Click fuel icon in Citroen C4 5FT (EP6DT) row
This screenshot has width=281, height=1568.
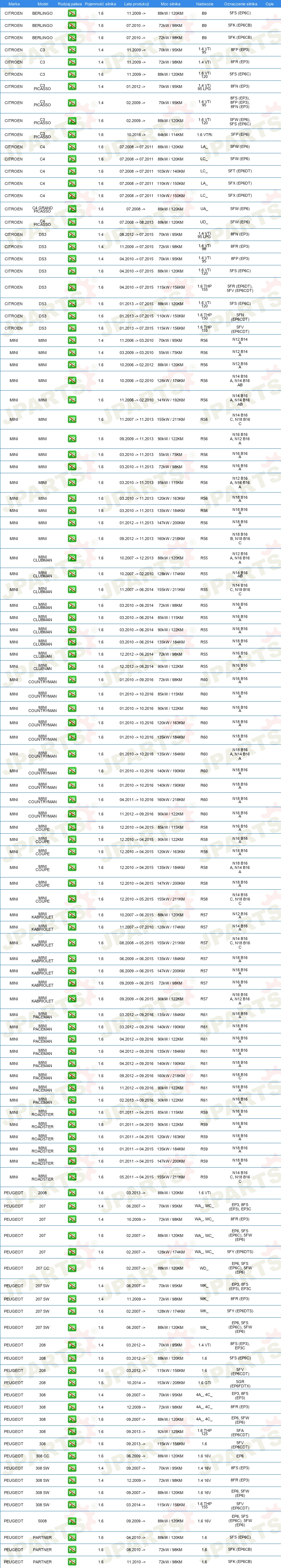[x=72, y=171]
